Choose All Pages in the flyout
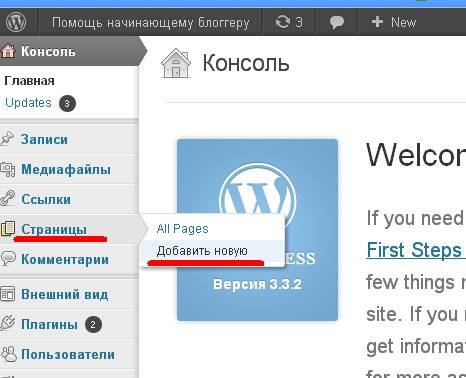466x378 pixels. click(182, 229)
